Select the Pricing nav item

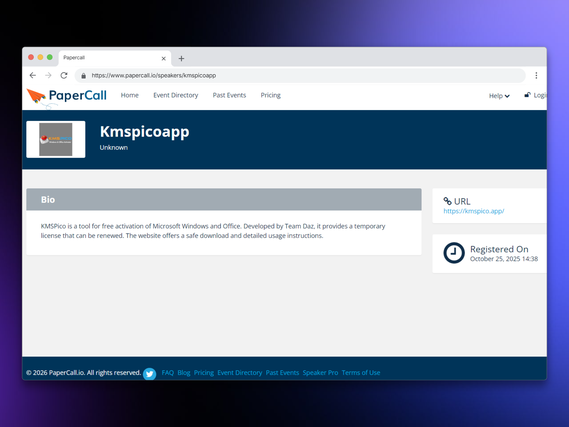(270, 95)
